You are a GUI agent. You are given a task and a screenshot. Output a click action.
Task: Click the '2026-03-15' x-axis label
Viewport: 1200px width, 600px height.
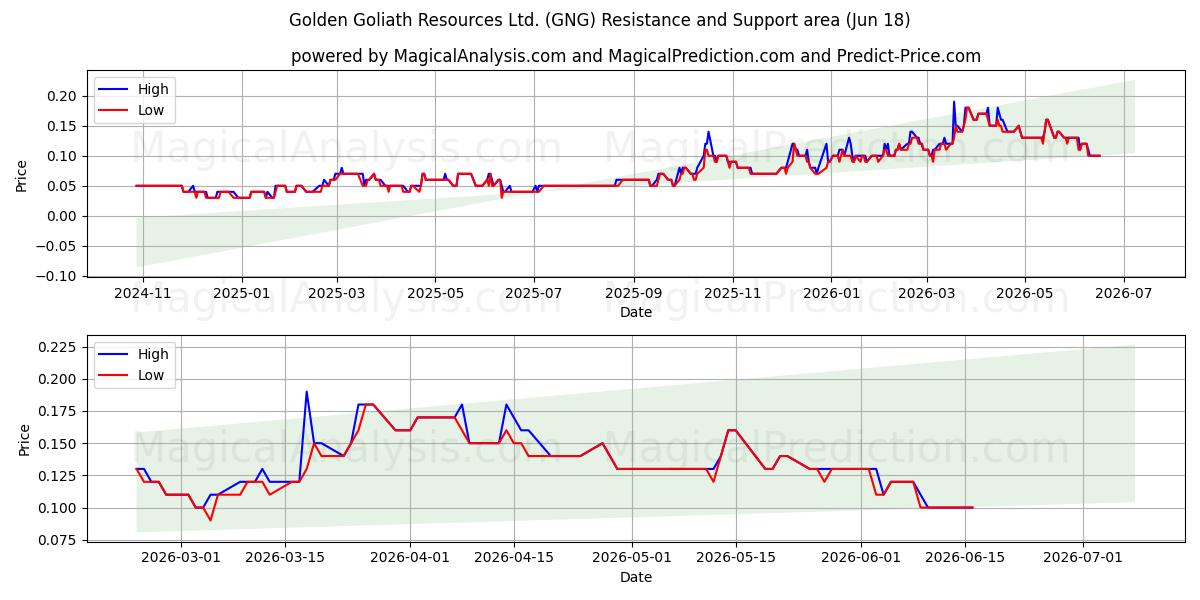click(286, 558)
